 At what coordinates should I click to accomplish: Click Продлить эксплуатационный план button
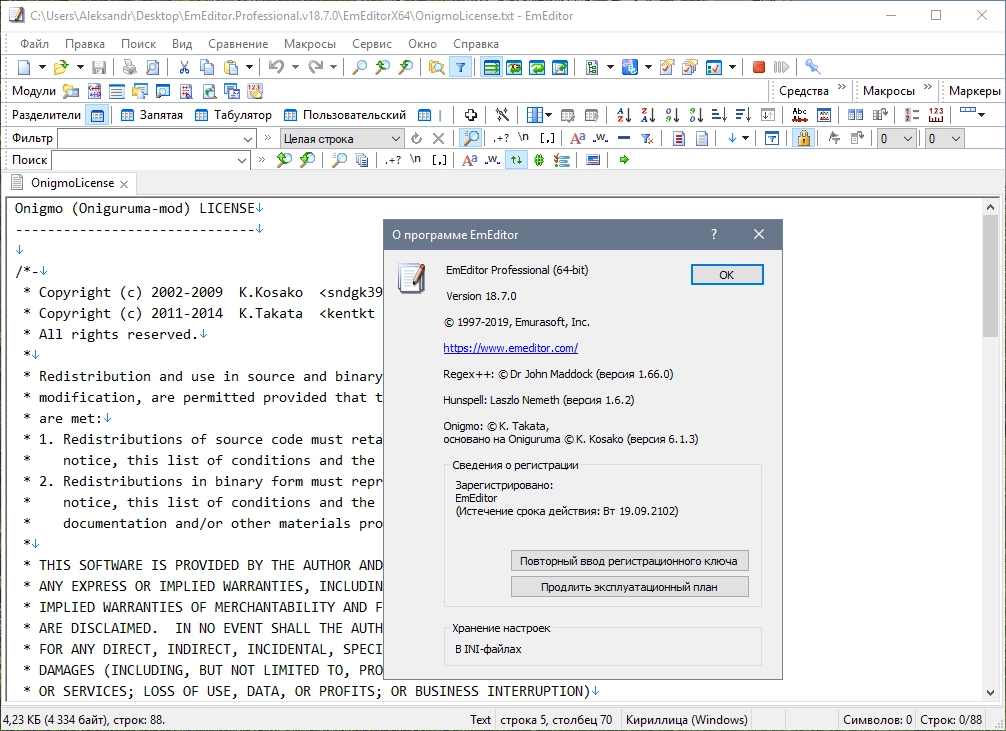tap(629, 587)
